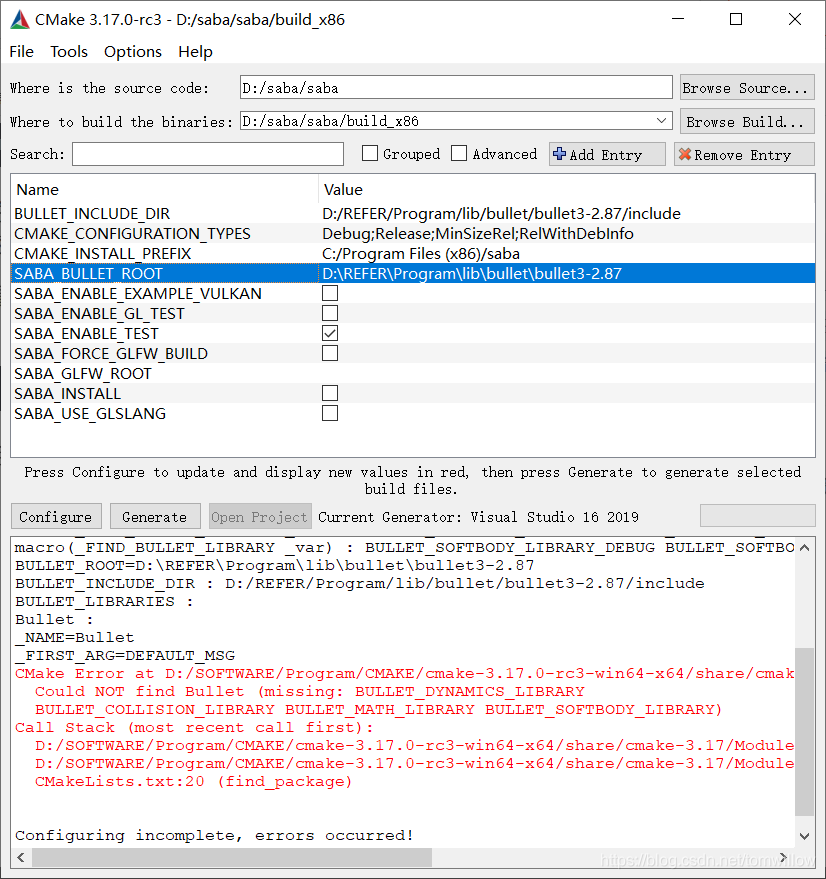Click the progress bar beside Current Generator

pos(758,516)
